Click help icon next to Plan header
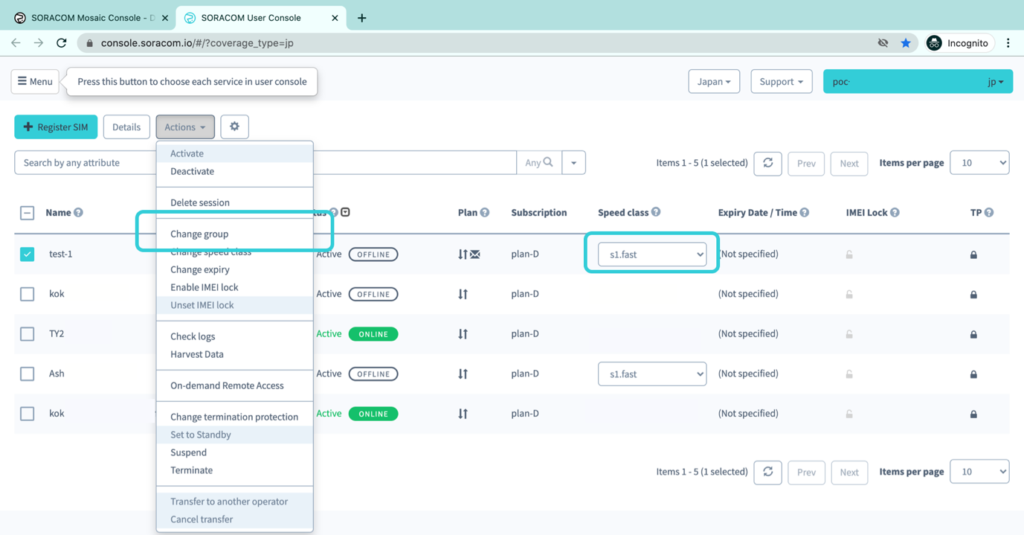The width and height of the screenshot is (1024, 535). [x=485, y=212]
